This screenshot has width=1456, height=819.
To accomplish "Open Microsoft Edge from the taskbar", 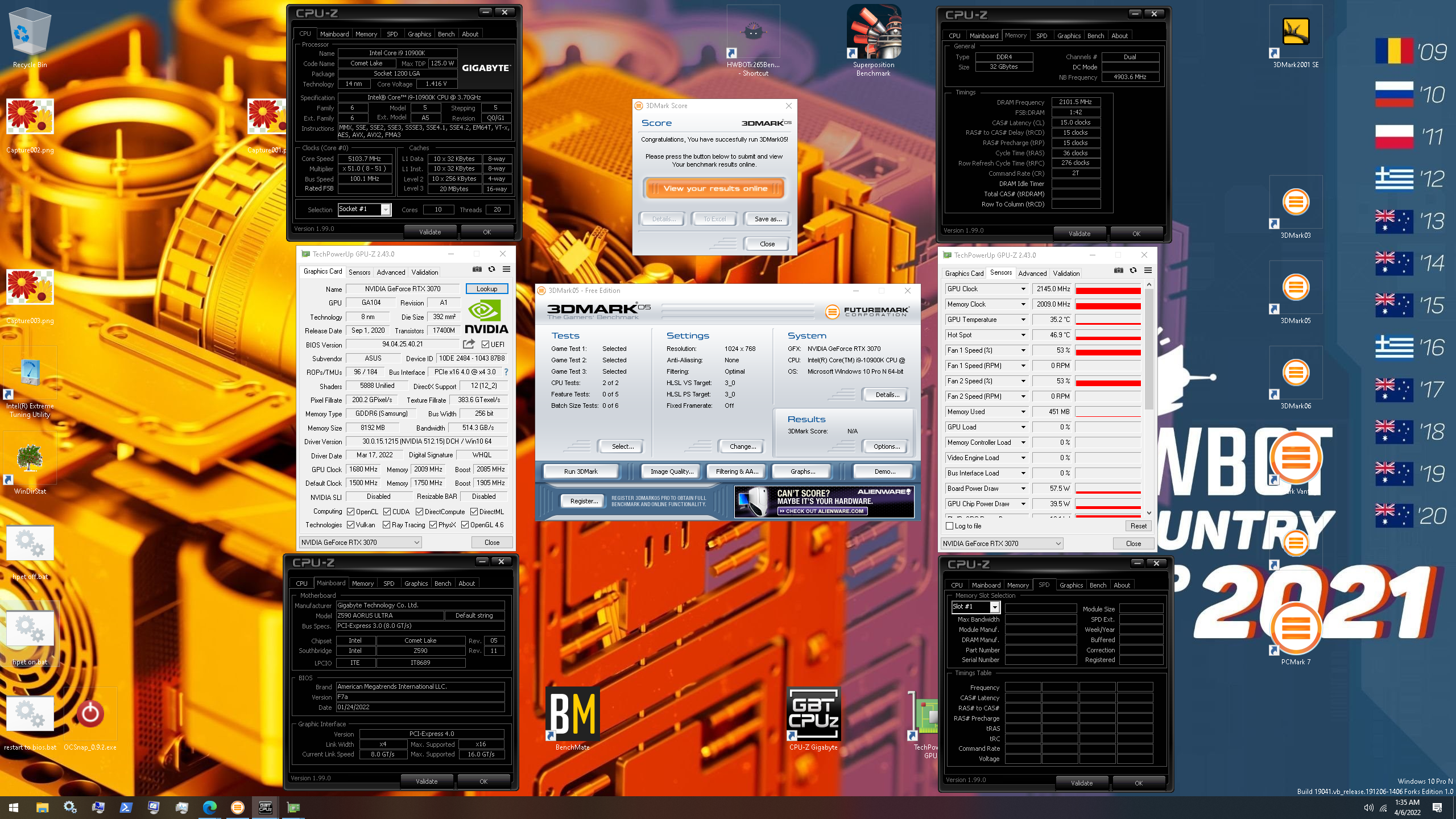I will pyautogui.click(x=209, y=807).
